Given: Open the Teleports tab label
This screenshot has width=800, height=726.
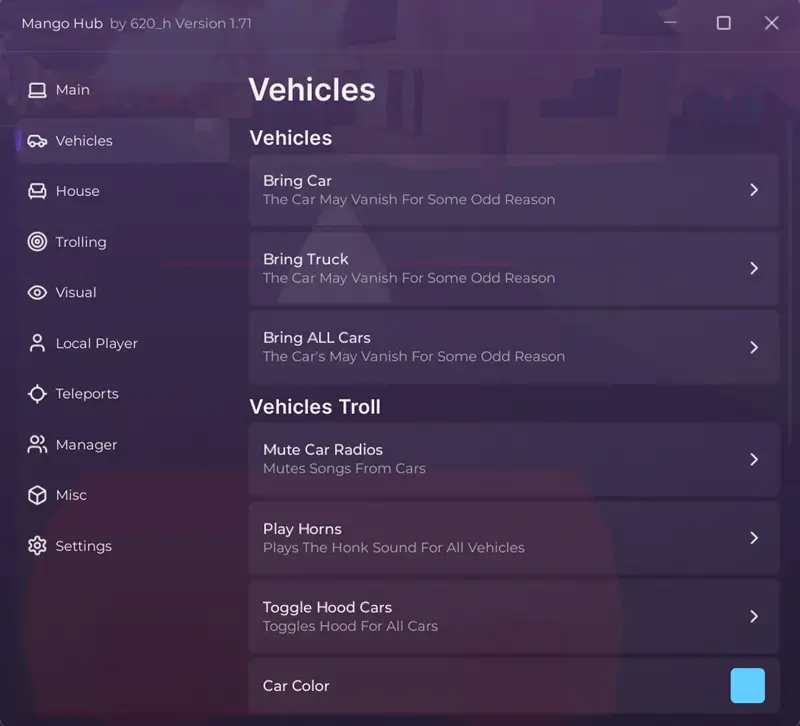Looking at the screenshot, I should [87, 394].
